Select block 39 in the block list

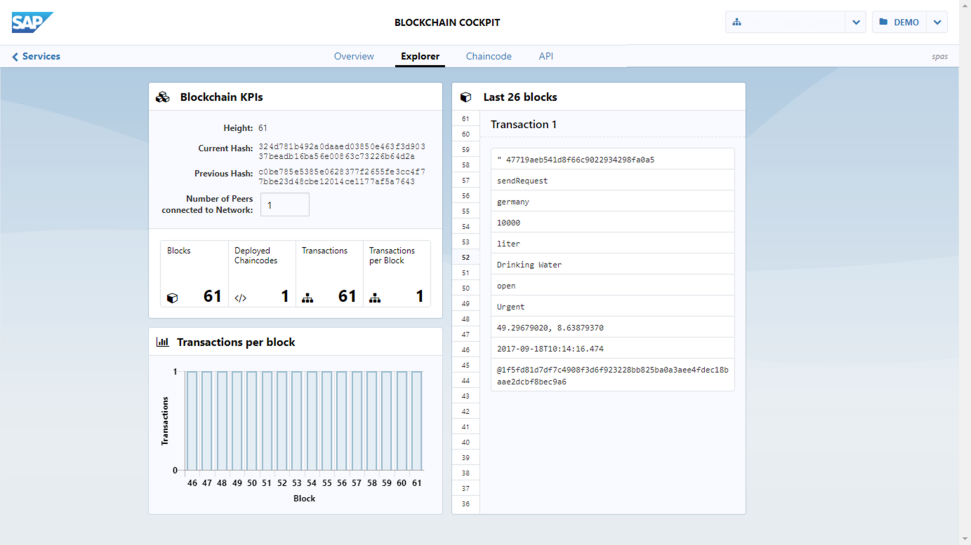point(466,458)
